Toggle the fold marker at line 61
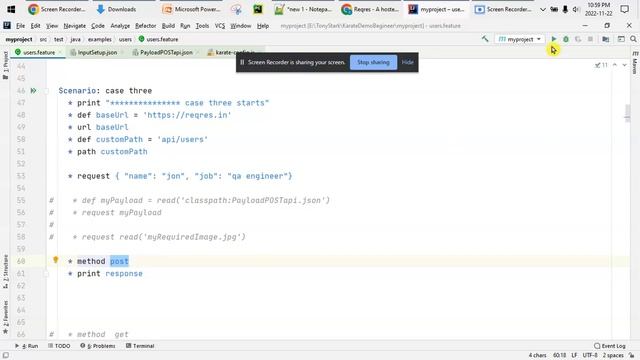The image size is (640, 360). (46, 273)
